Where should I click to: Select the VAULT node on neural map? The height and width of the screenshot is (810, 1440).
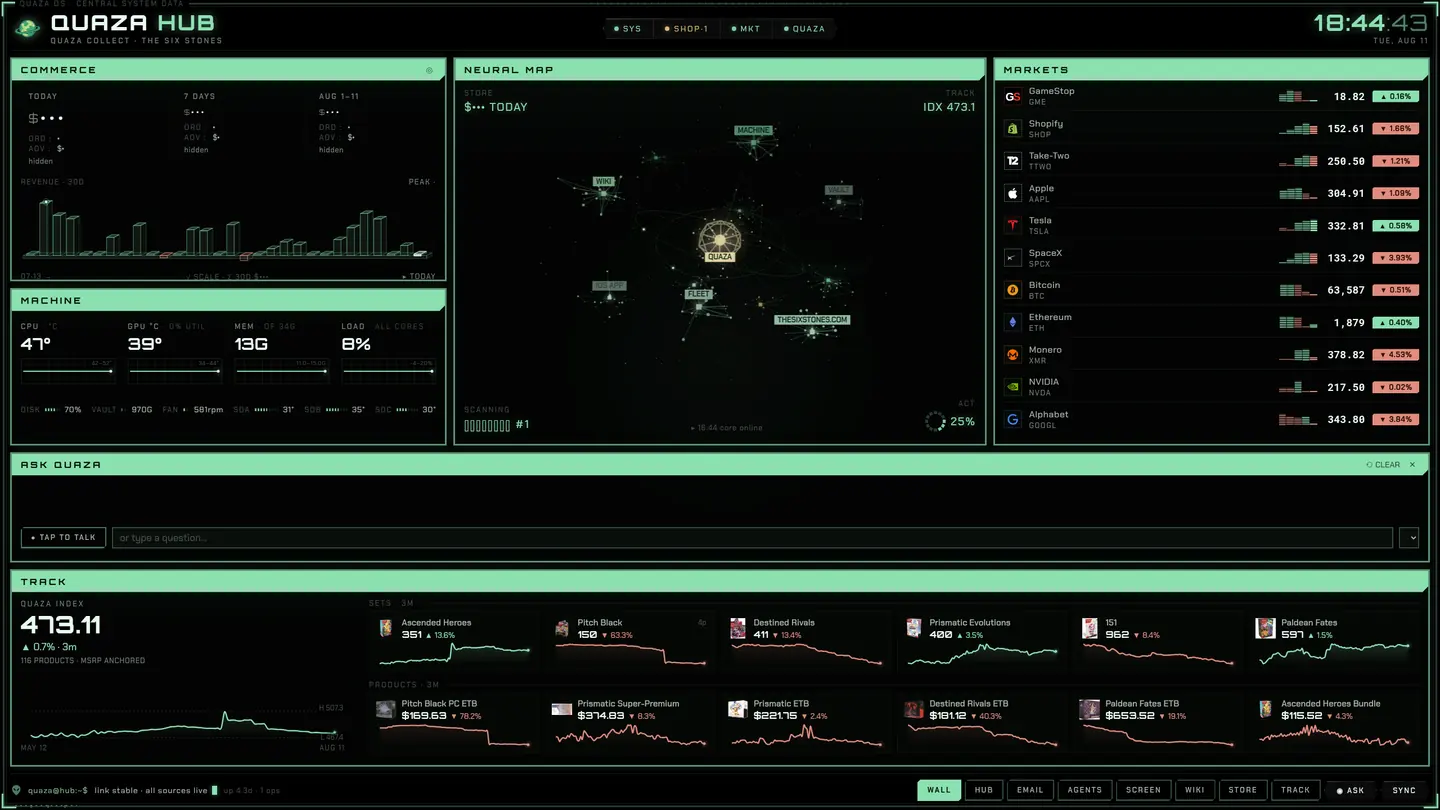[x=838, y=190]
